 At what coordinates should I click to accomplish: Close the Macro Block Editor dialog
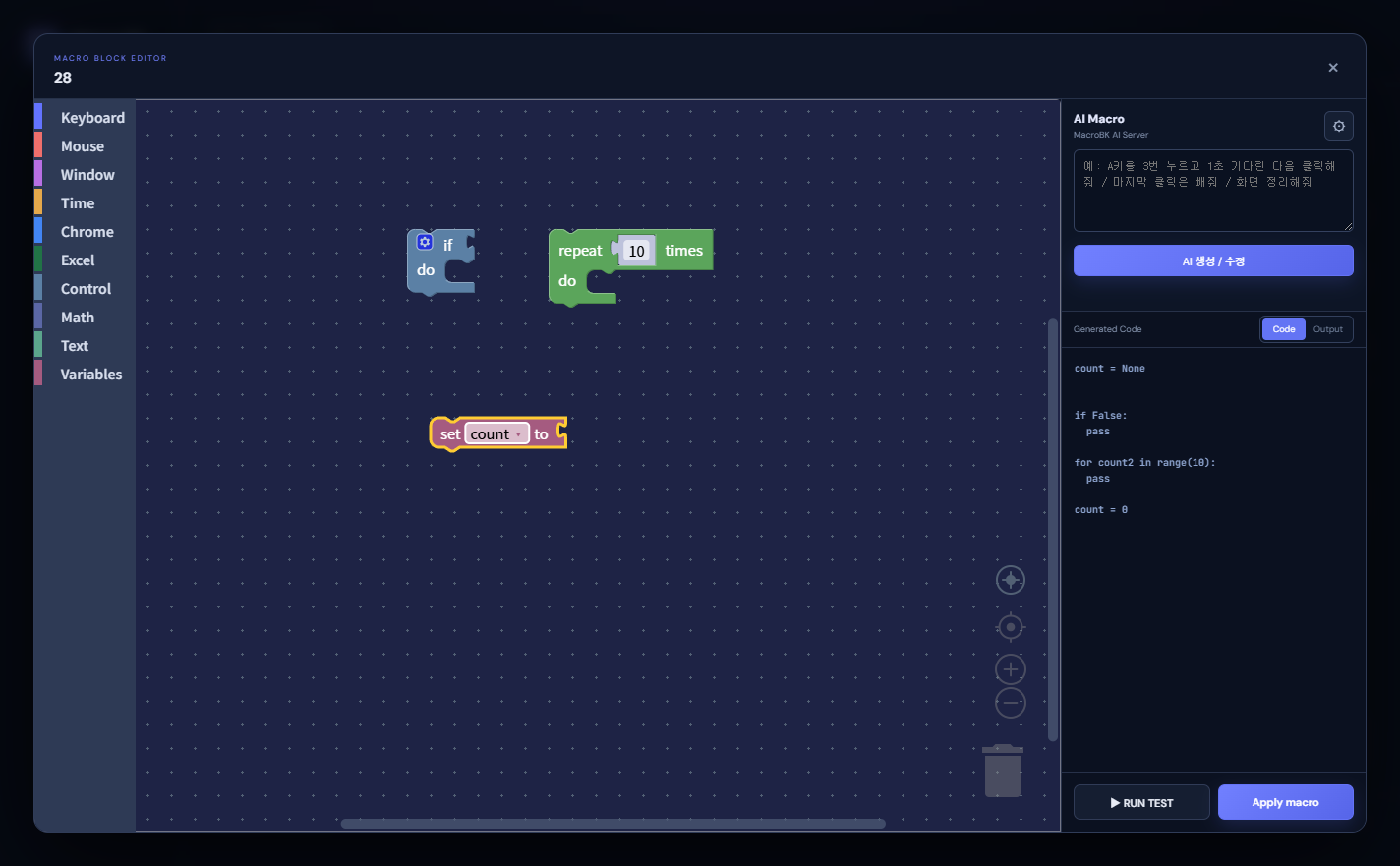pyautogui.click(x=1333, y=68)
